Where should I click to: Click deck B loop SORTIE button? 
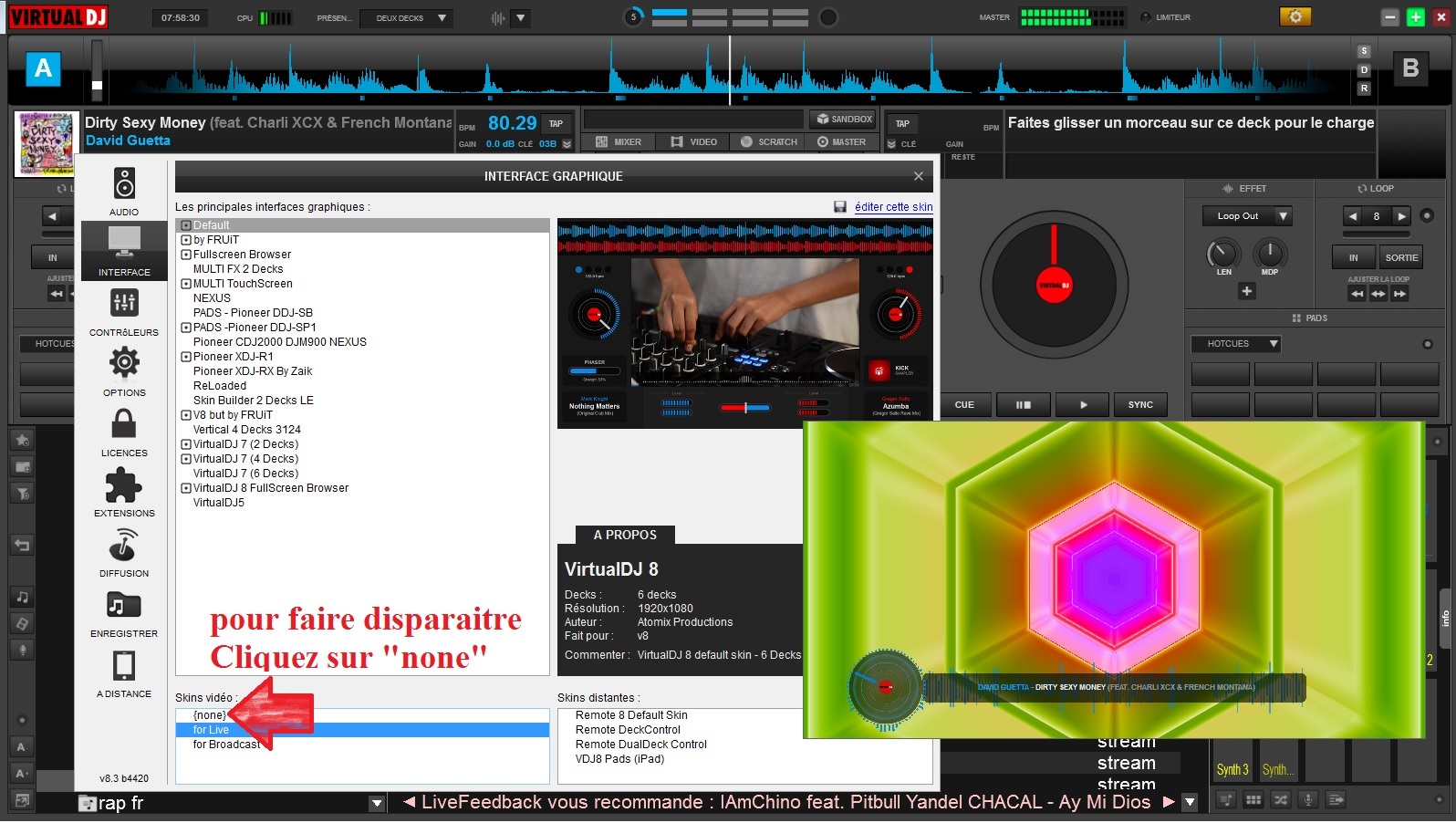(x=1401, y=257)
